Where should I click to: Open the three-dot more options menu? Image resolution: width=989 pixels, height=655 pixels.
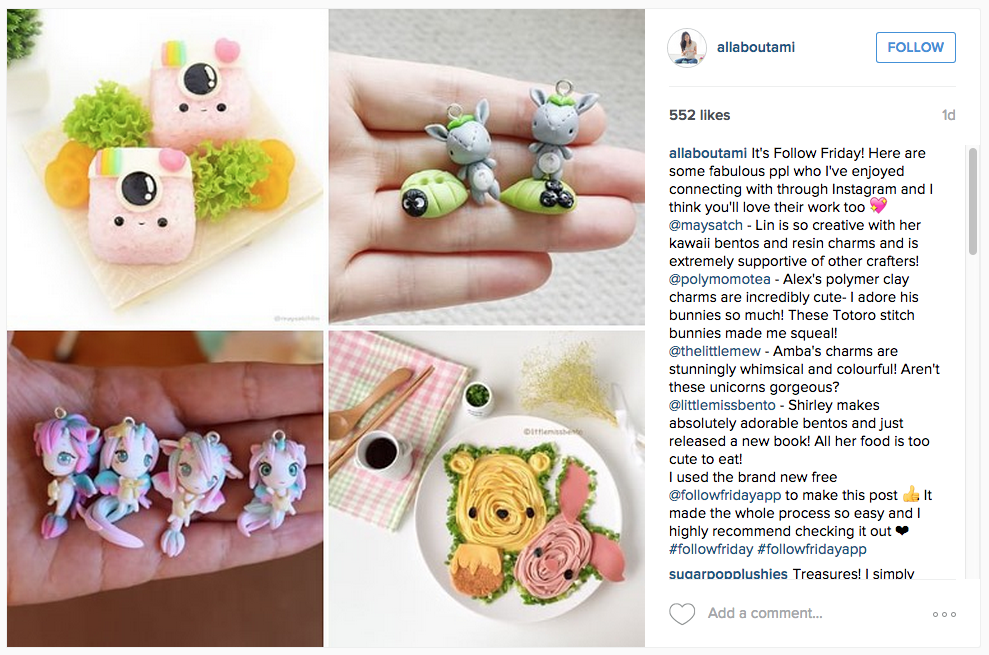pos(944,614)
